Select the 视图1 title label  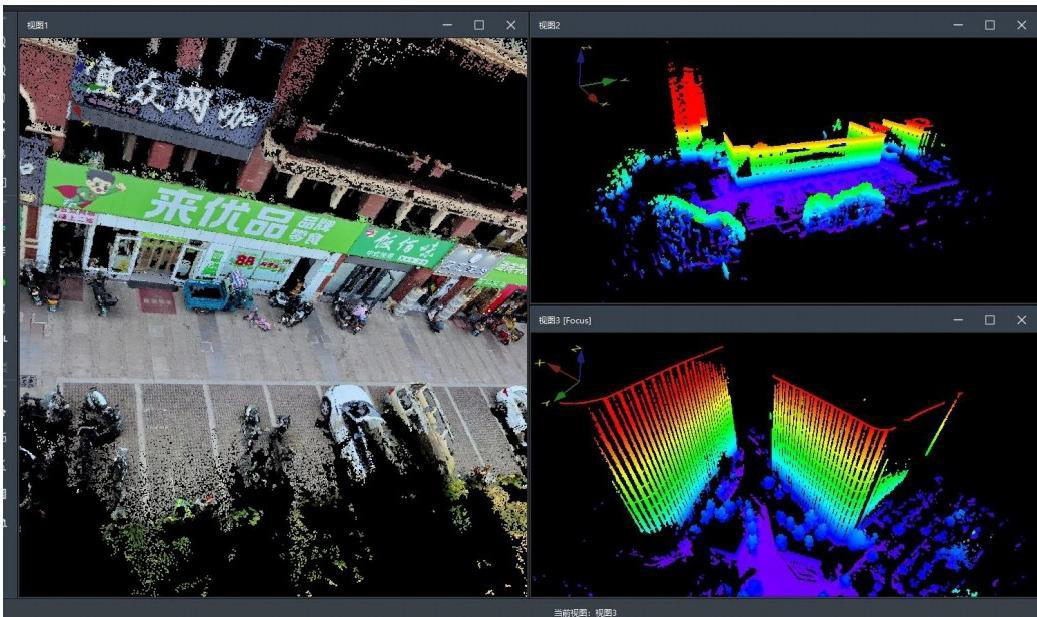38,25
